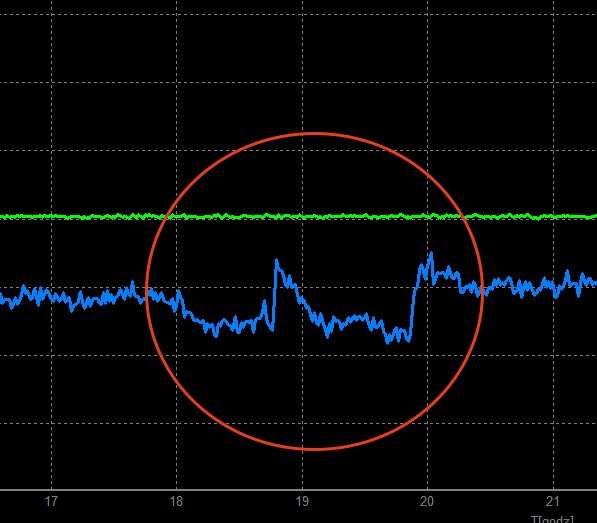Click the hour 21 axis label
Viewport: 597px width, 523px height.
[x=552, y=501]
